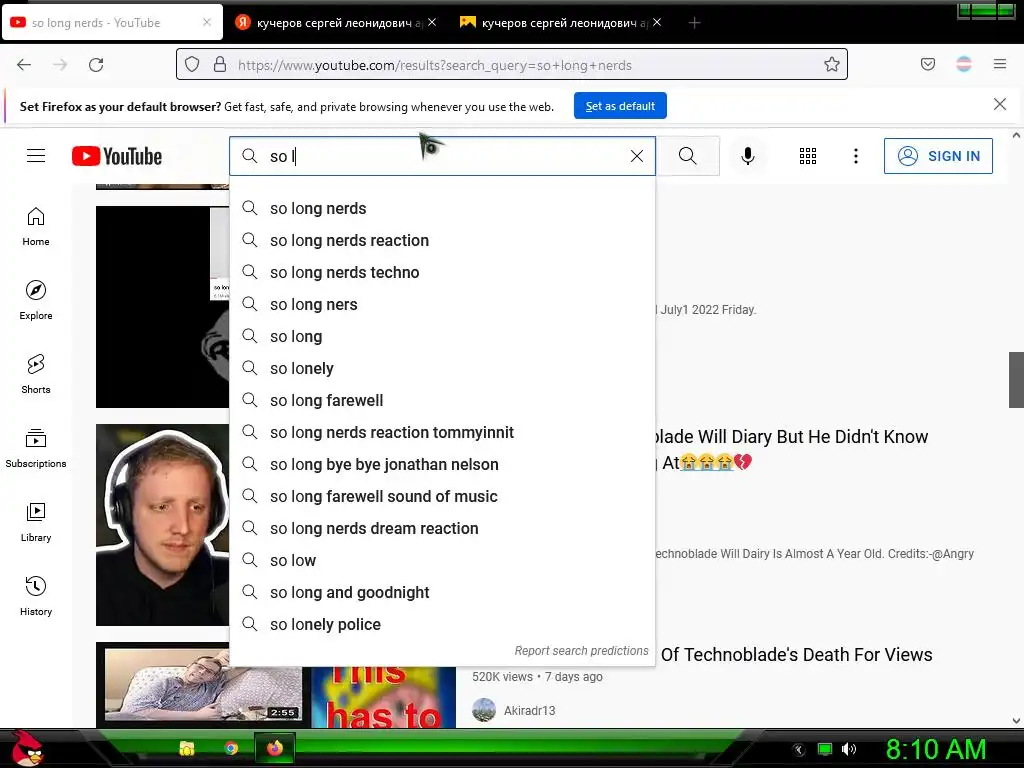Open the video thumbnail with headphones man
1024x768 pixels.
[163, 524]
